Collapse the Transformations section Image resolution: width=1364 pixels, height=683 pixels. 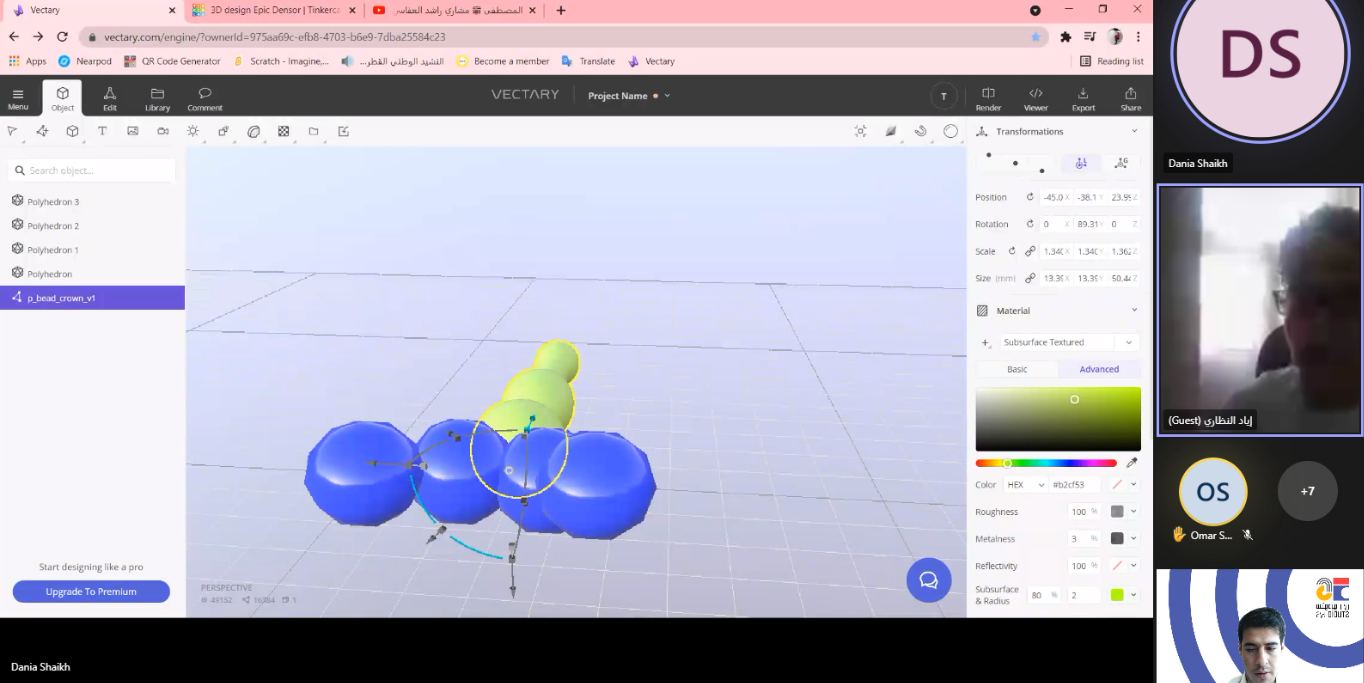pyautogui.click(x=1134, y=131)
